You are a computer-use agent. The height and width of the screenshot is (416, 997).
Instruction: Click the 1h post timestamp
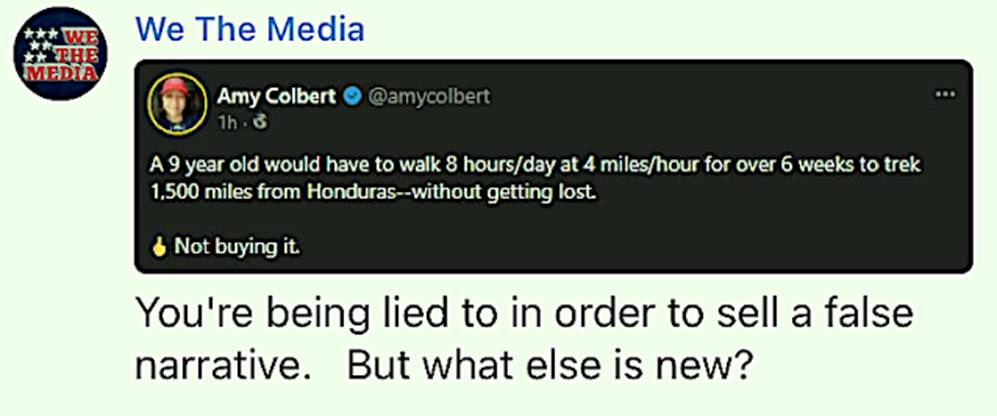(x=227, y=119)
